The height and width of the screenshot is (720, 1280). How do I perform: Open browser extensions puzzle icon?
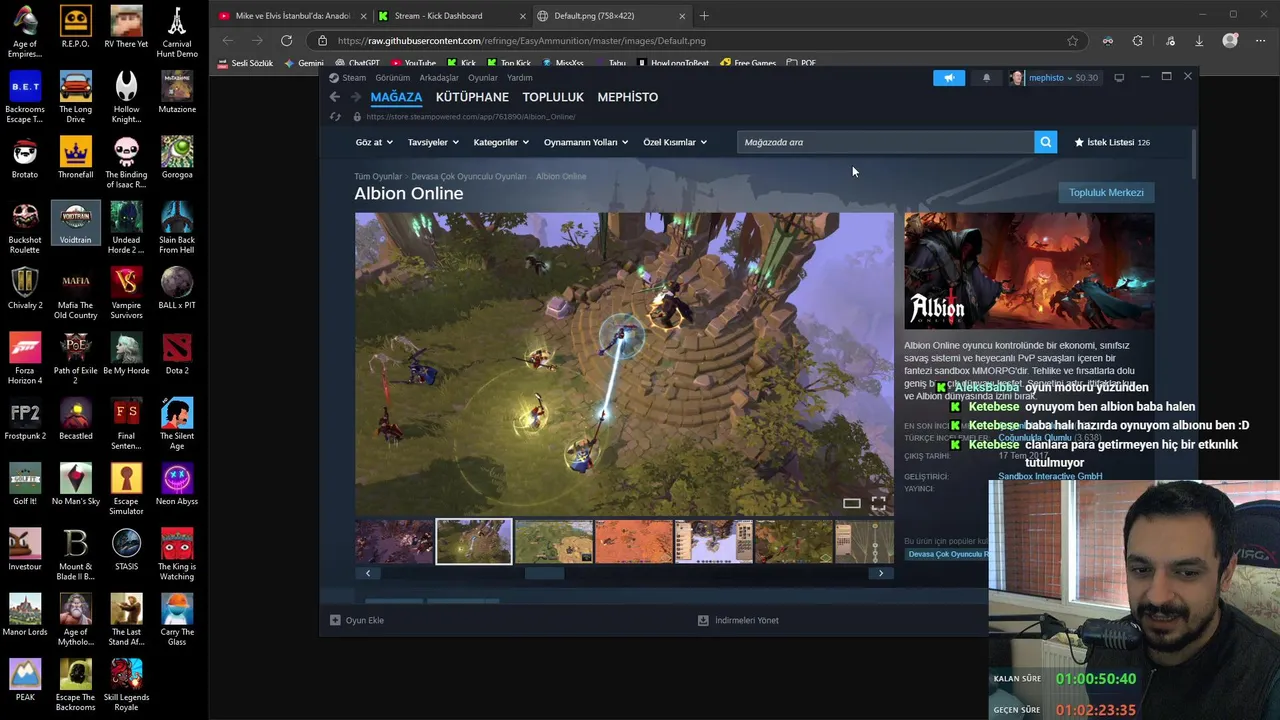[x=1137, y=41]
